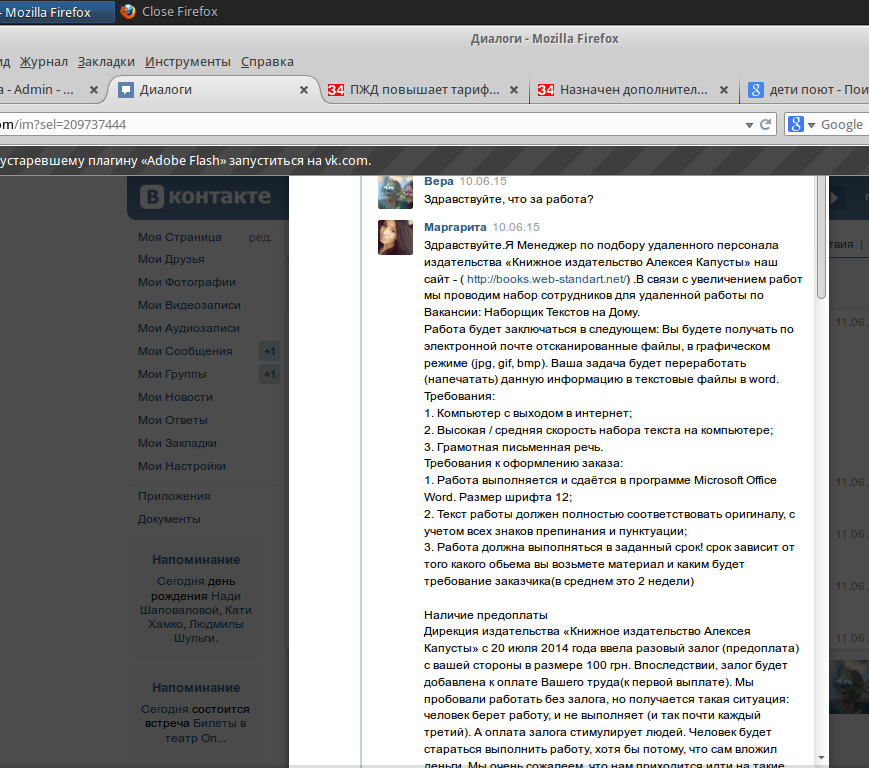This screenshot has width=869, height=768.
Task: Click the Google favicon on дети поют tab
Action: pyautogui.click(x=755, y=90)
